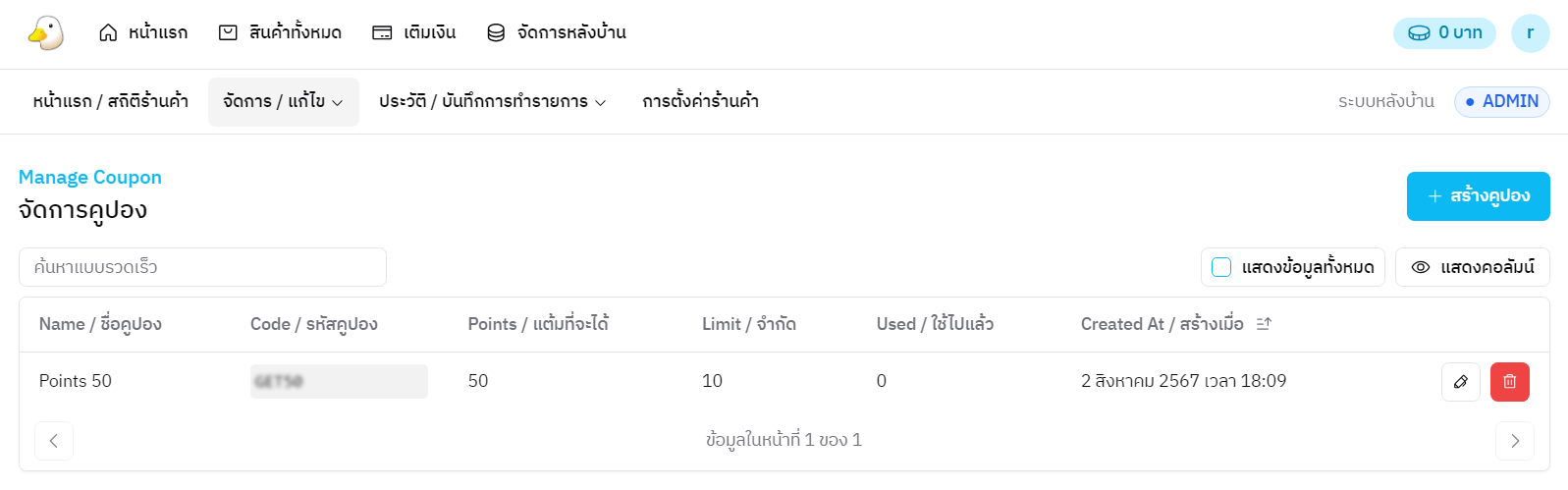Go to previous page with left chevron
1568x490 pixels.
(54, 441)
